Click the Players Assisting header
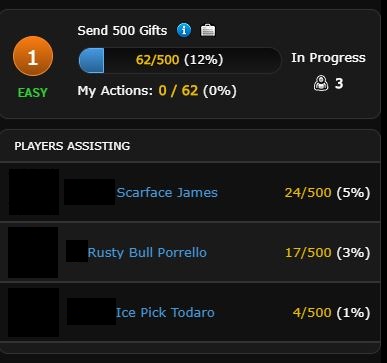 pos(72,146)
